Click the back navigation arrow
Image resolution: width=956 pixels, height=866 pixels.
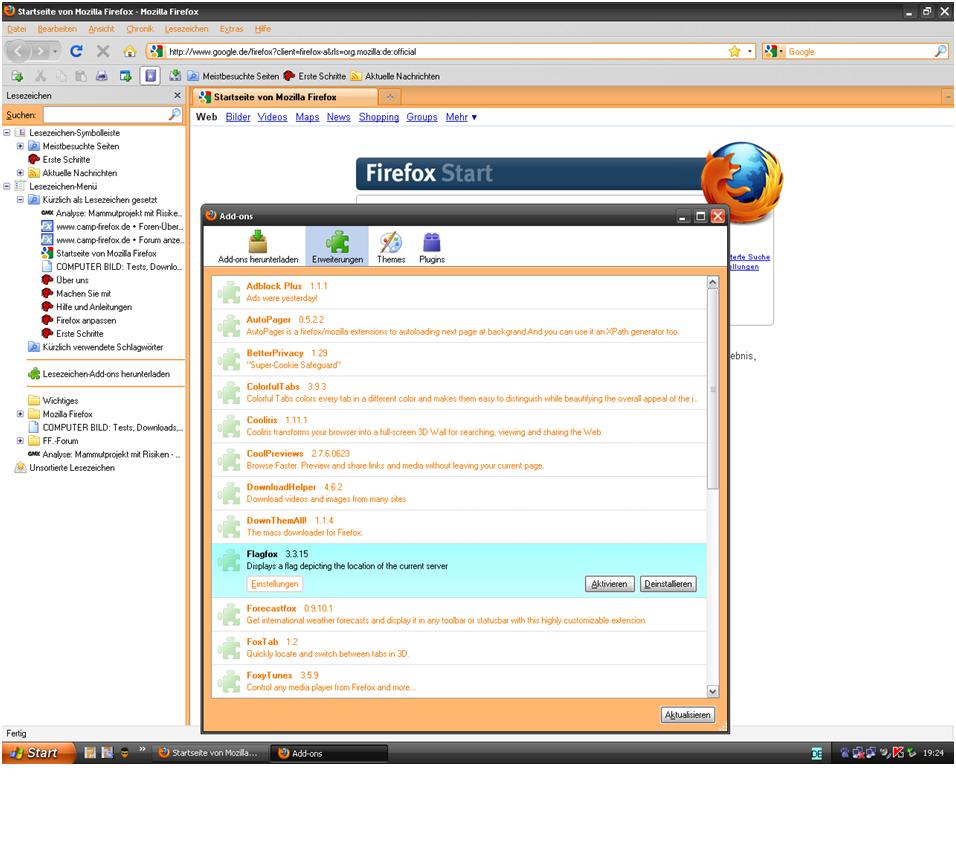pyautogui.click(x=19, y=51)
